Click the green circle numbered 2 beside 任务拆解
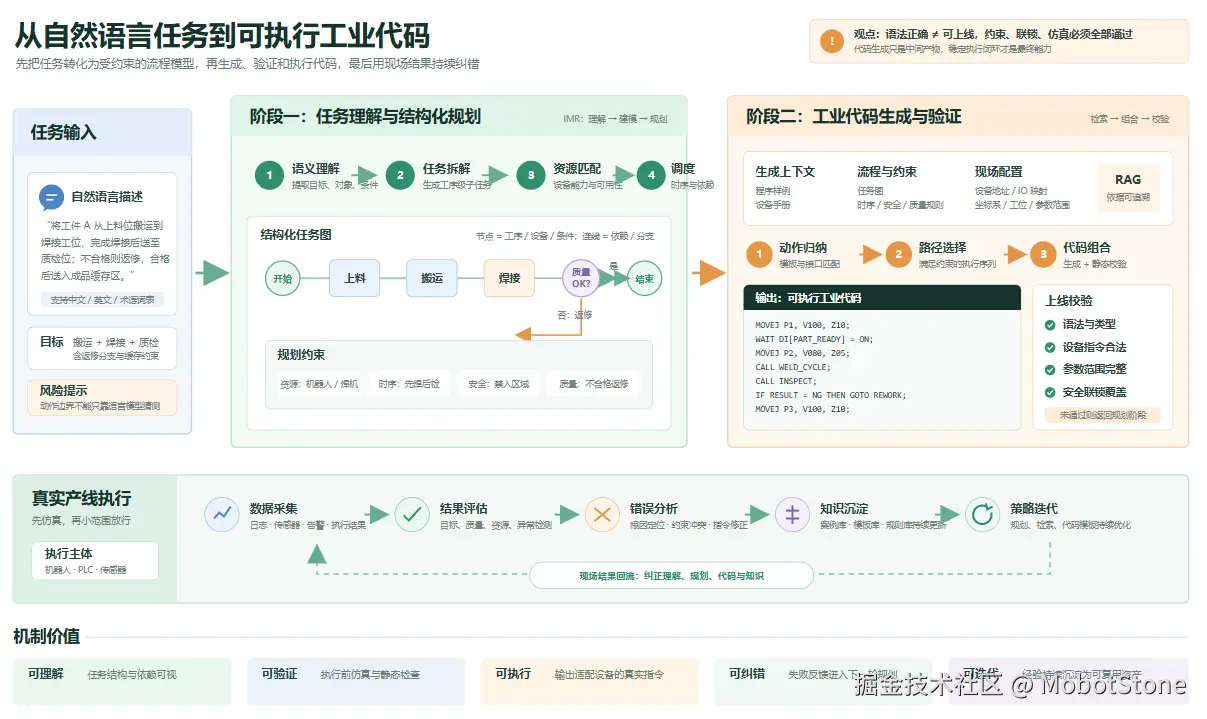This screenshot has width=1207, height=719. 400,175
